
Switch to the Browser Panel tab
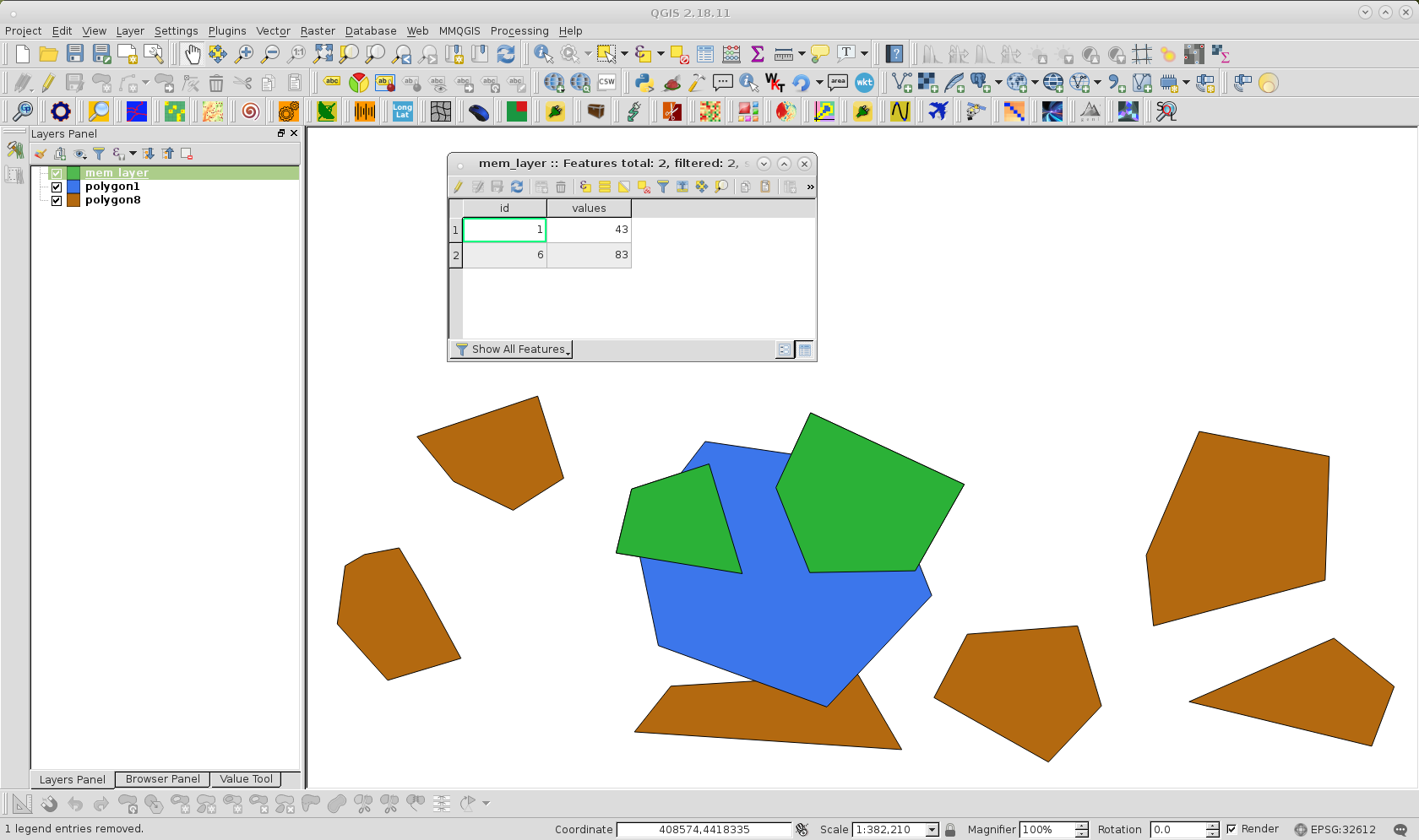[162, 779]
